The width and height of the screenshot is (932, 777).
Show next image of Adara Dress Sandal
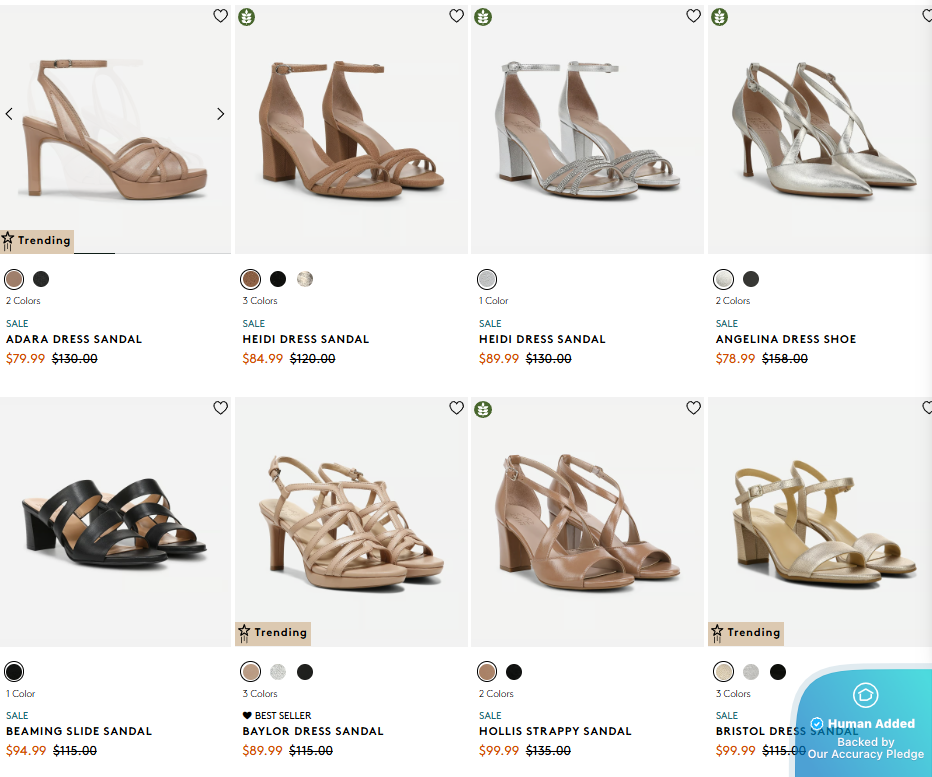[x=221, y=114]
